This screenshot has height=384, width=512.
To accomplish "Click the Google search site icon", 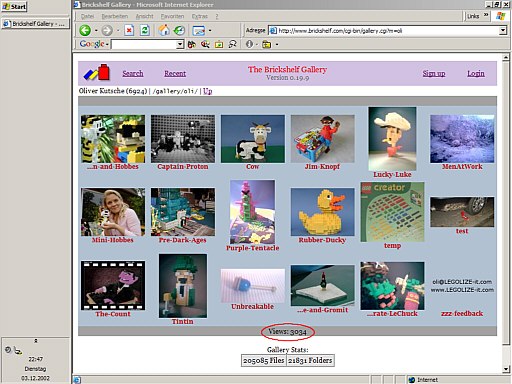I will [x=205, y=44].
